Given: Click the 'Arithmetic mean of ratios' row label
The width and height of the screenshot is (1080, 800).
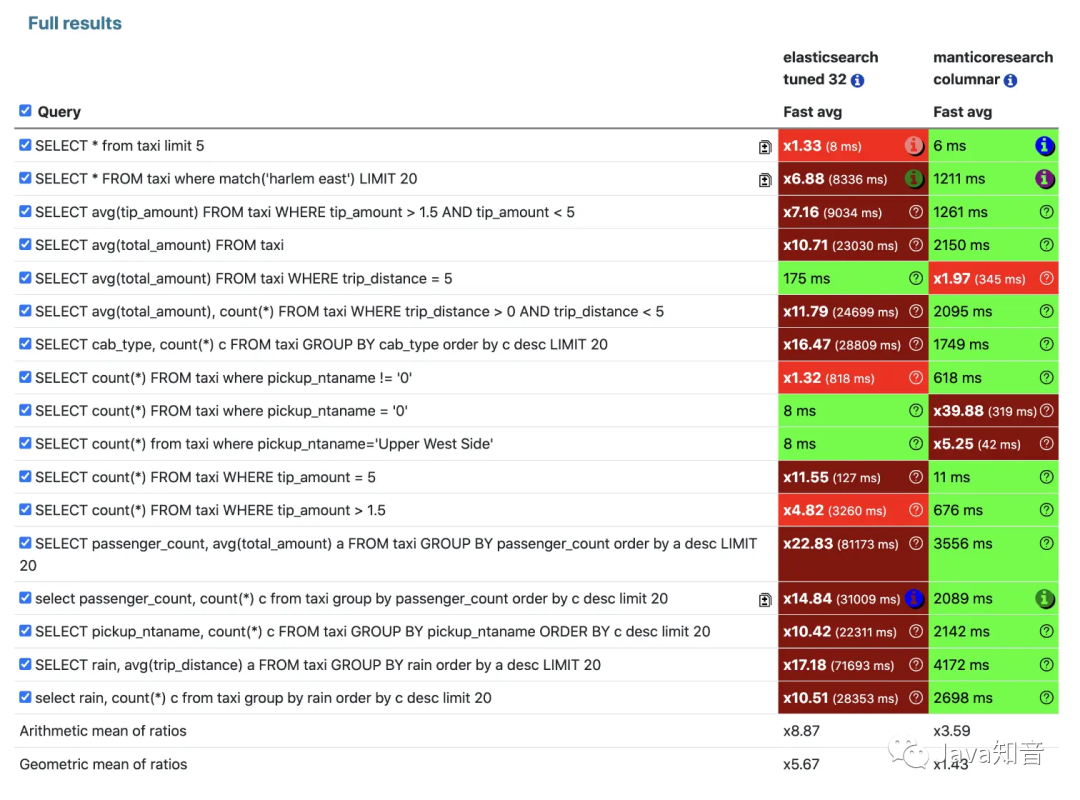Looking at the screenshot, I should pyautogui.click(x=103, y=731).
